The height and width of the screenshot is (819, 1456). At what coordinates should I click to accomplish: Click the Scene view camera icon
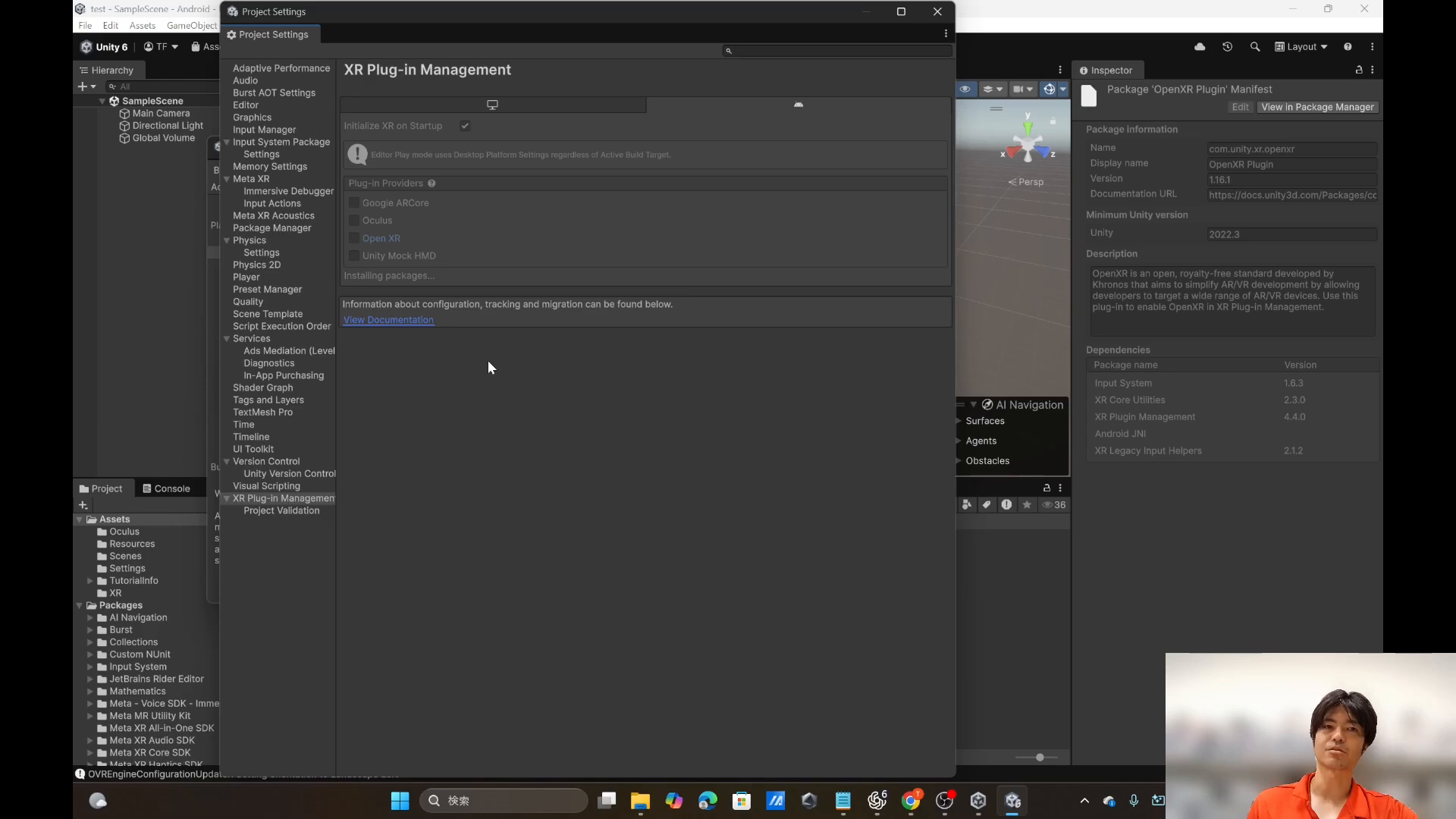(x=1019, y=89)
